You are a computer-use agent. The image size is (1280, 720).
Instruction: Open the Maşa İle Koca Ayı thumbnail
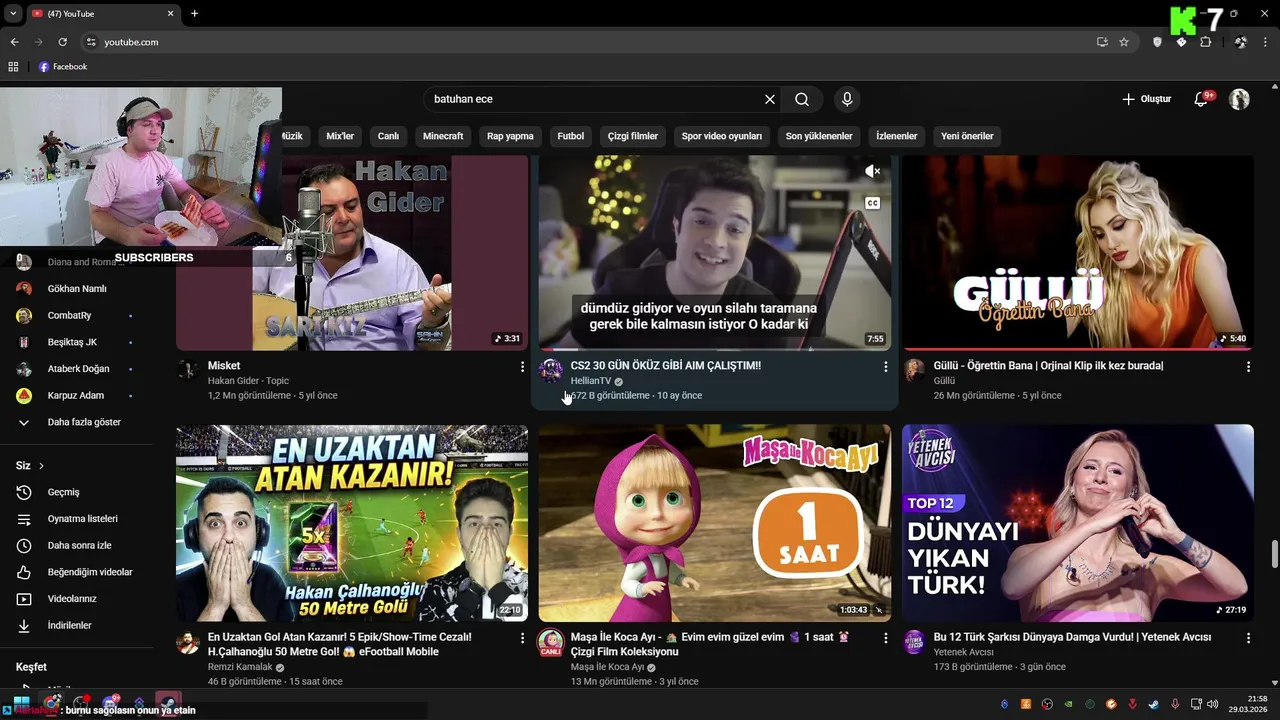tap(714, 523)
